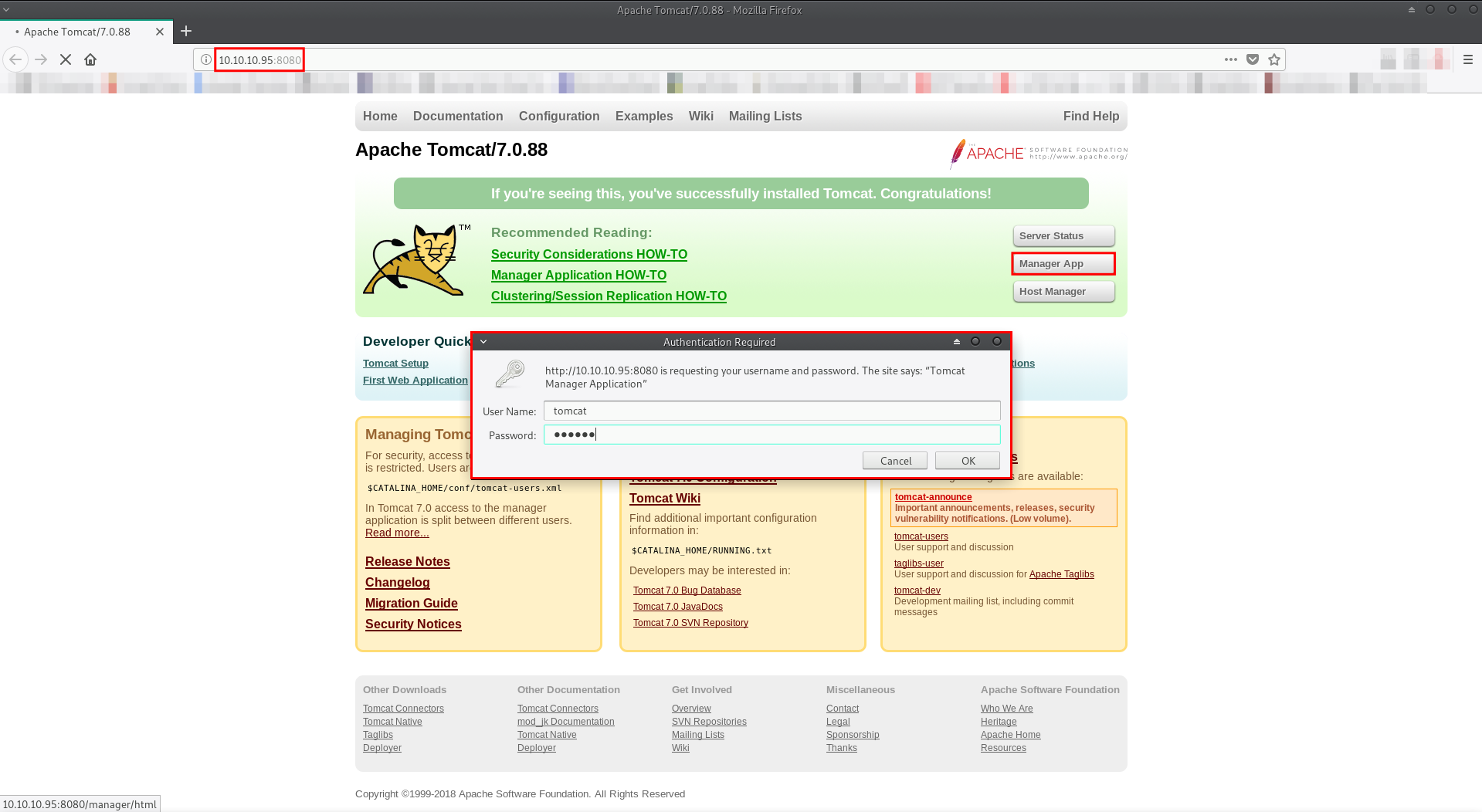Screen dimensions: 1482x812
Task: Open Tomcat Connectors under Other Downloads
Action: tap(403, 709)
